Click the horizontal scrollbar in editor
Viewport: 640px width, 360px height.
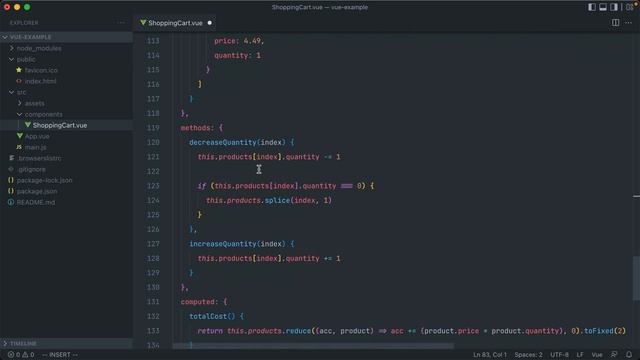point(313,346)
